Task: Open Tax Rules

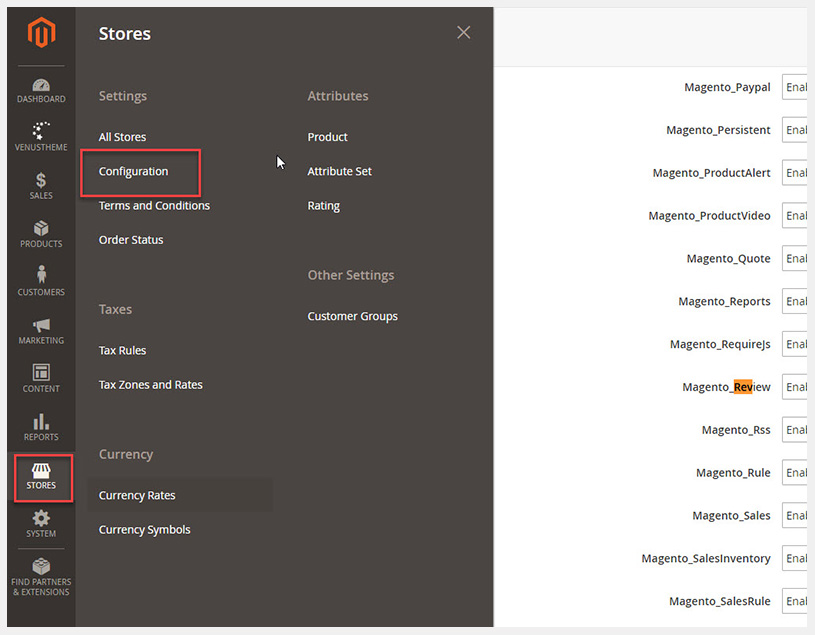Action: 123,350
